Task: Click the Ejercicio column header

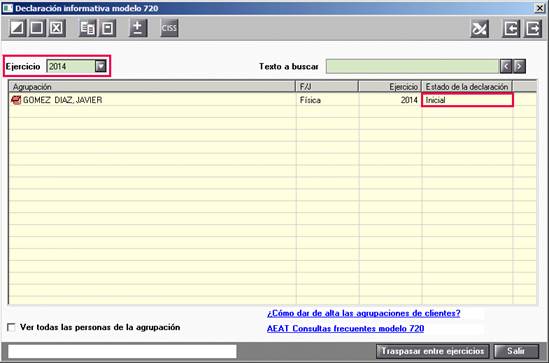Action: coord(390,87)
